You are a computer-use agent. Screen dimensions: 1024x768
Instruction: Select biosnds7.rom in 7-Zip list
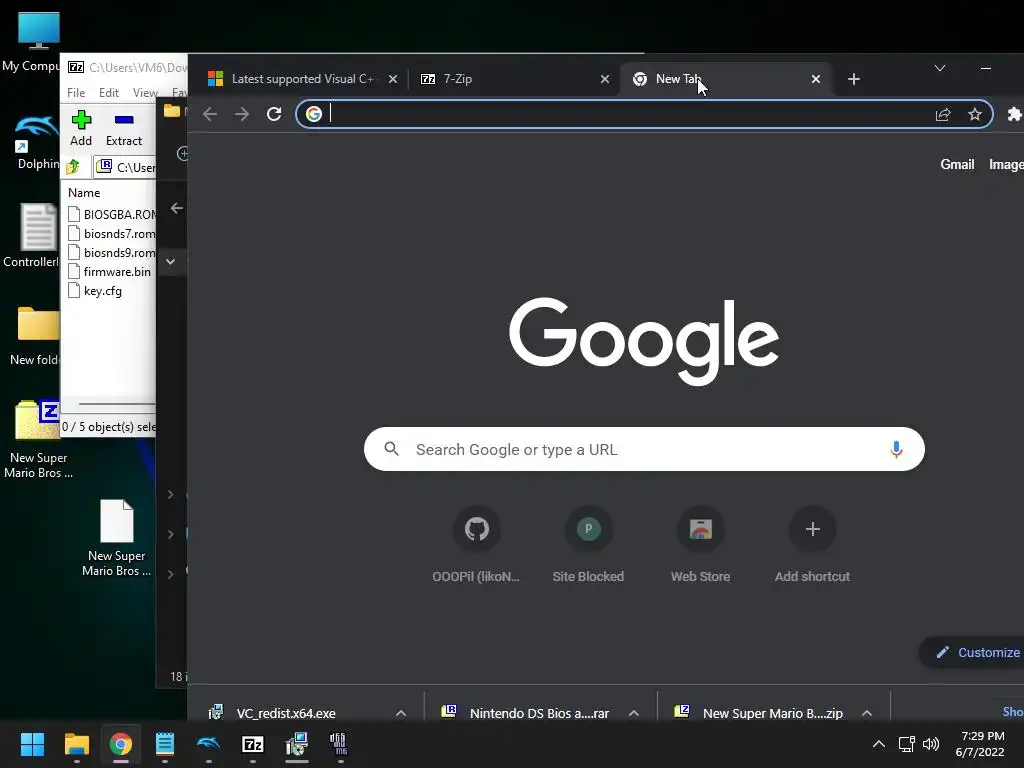coord(112,233)
